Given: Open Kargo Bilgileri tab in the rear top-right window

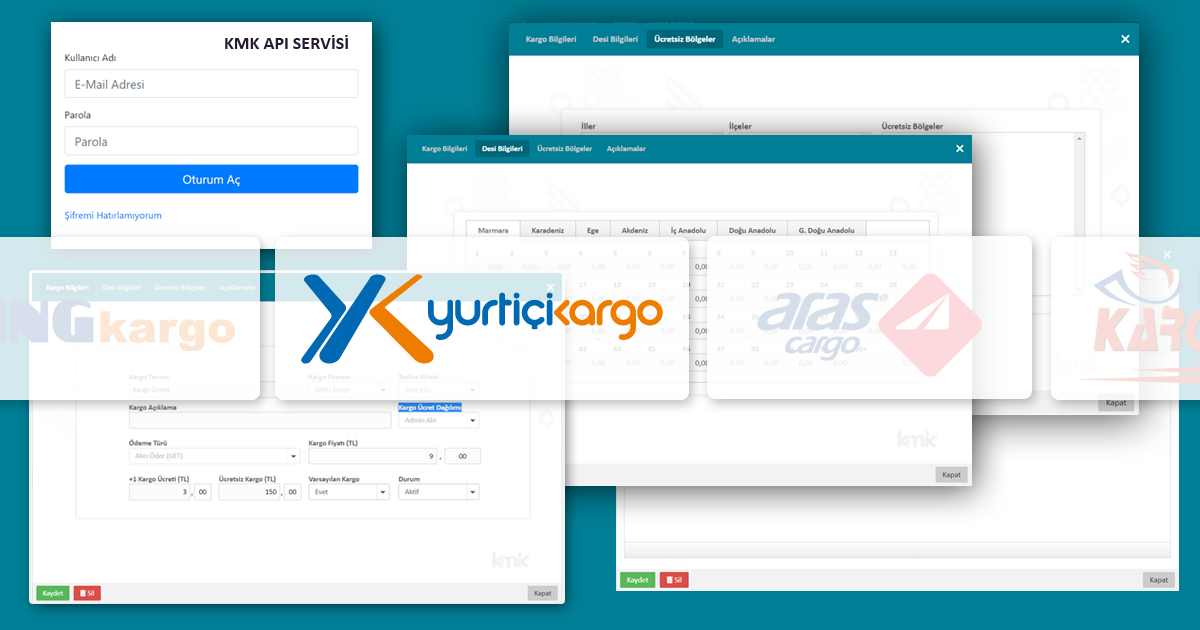Looking at the screenshot, I should [x=551, y=39].
